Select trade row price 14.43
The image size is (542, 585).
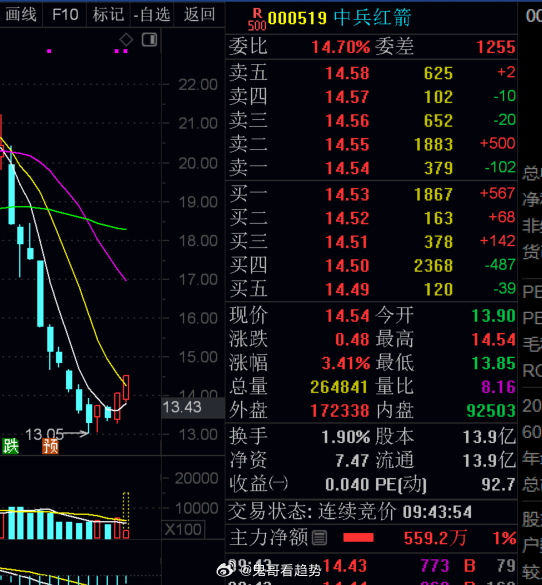[345, 566]
